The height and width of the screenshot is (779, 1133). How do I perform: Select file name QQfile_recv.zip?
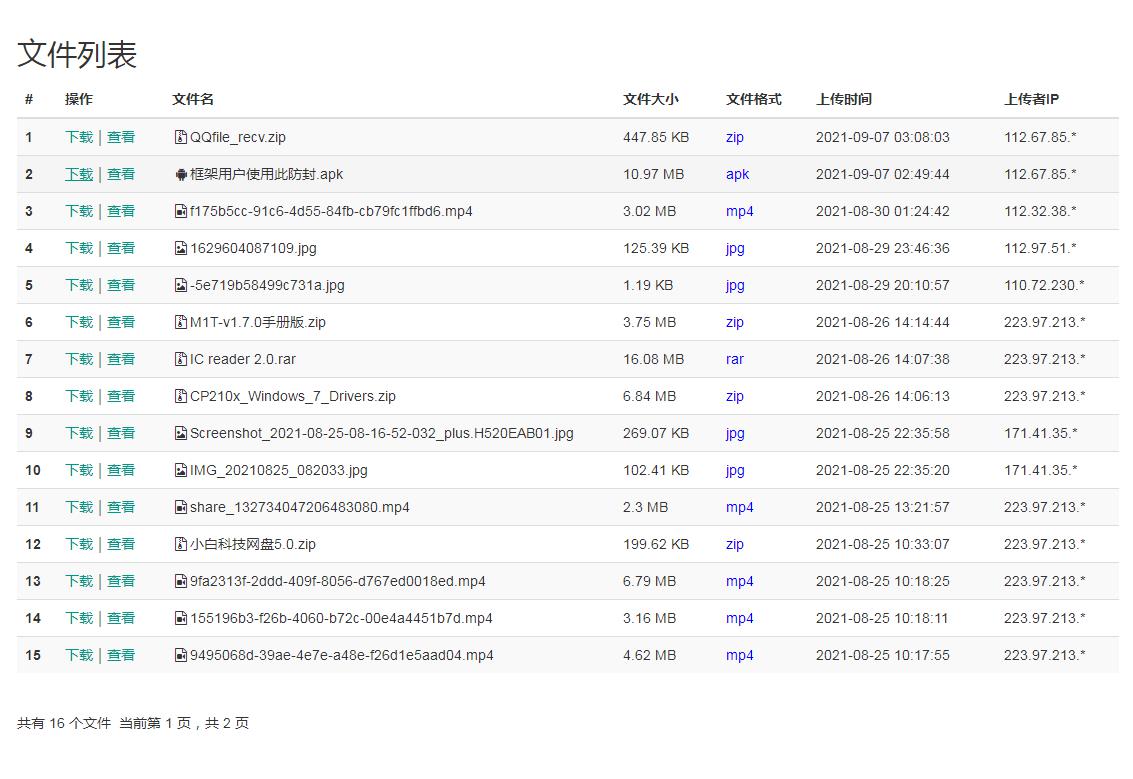coord(238,137)
